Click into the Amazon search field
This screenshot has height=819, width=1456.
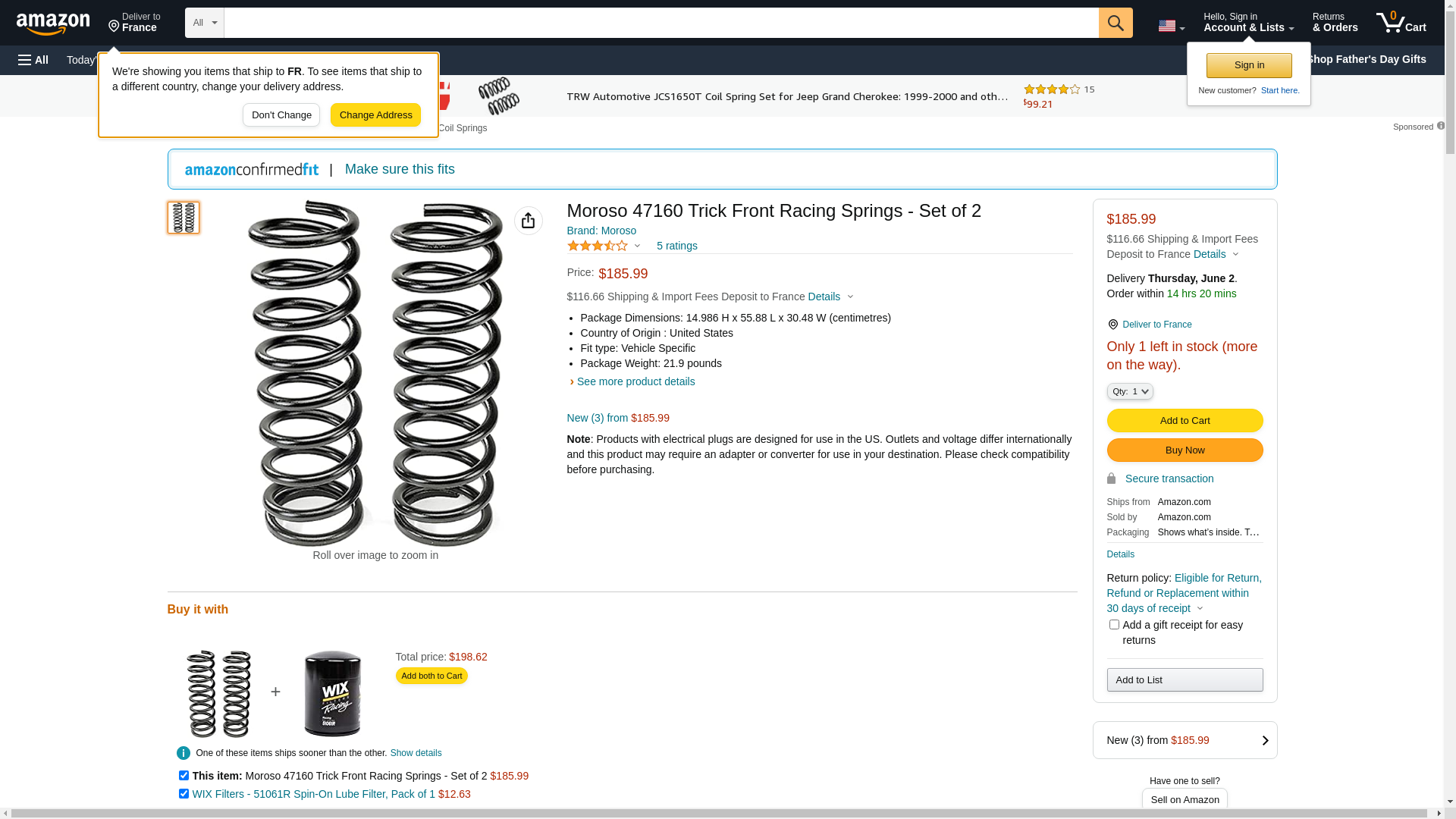tap(661, 23)
